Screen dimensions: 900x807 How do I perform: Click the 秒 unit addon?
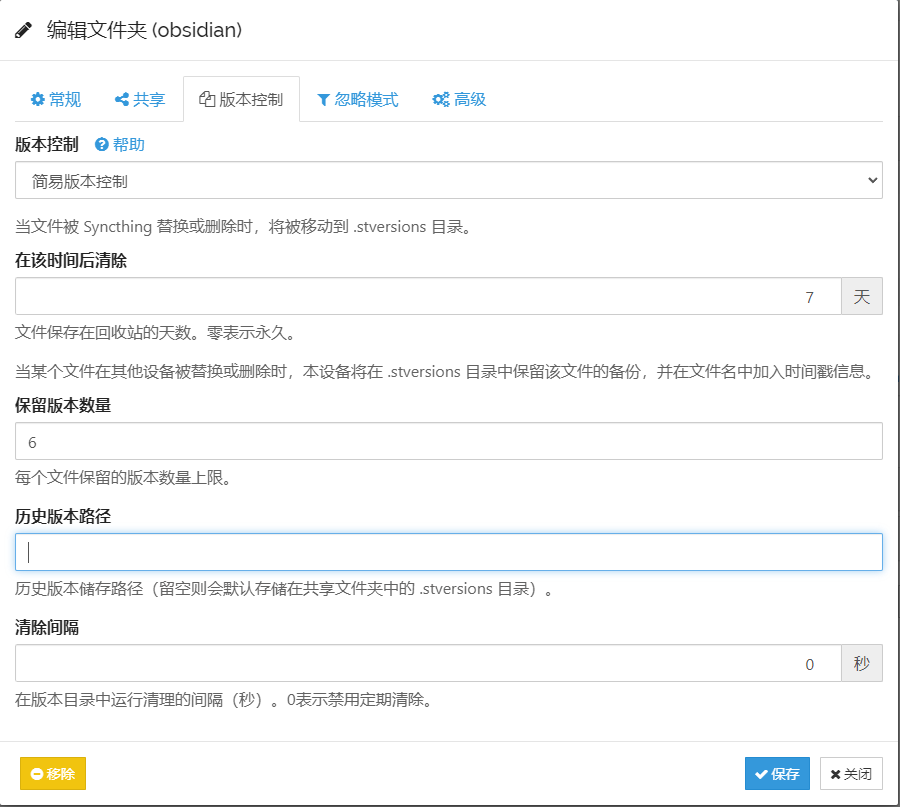[x=861, y=664]
